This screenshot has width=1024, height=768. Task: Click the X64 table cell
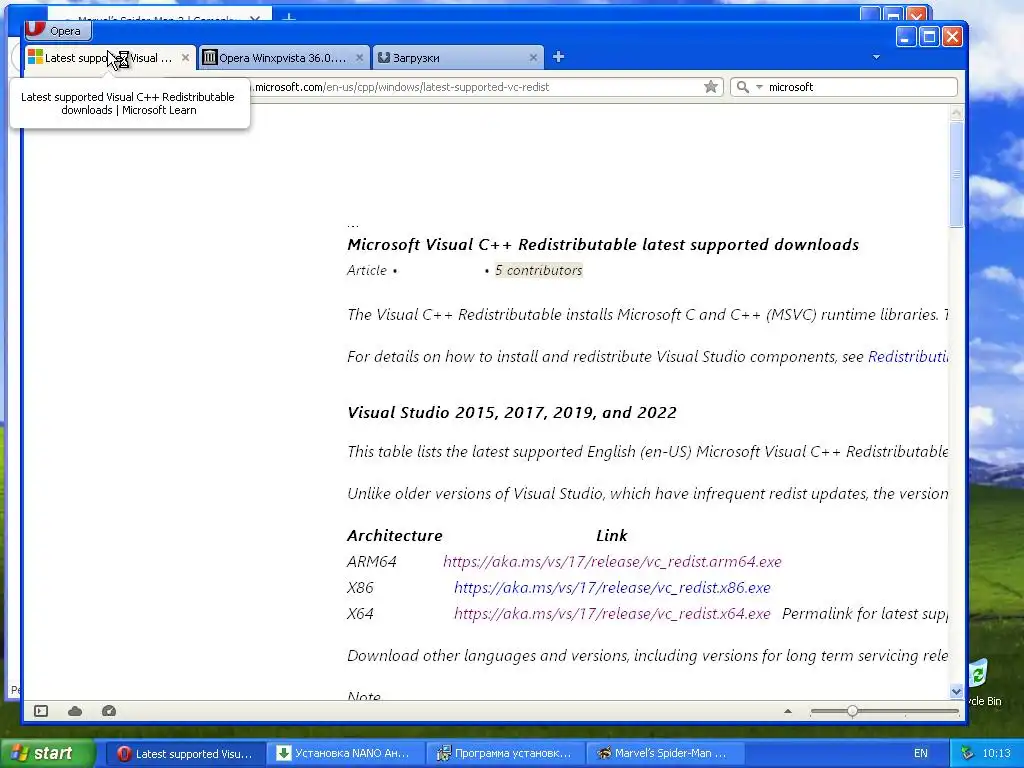(360, 614)
